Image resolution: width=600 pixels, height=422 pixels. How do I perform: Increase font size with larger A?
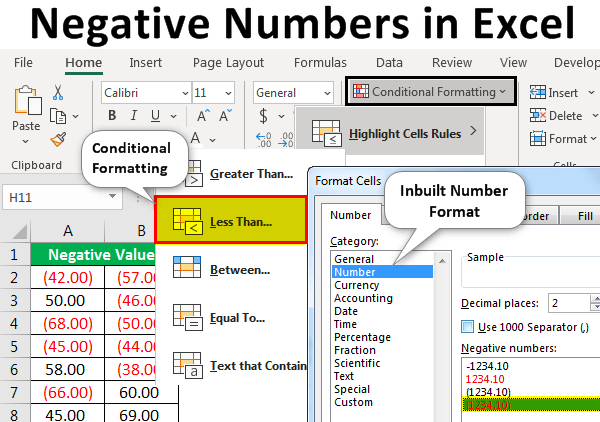point(203,115)
